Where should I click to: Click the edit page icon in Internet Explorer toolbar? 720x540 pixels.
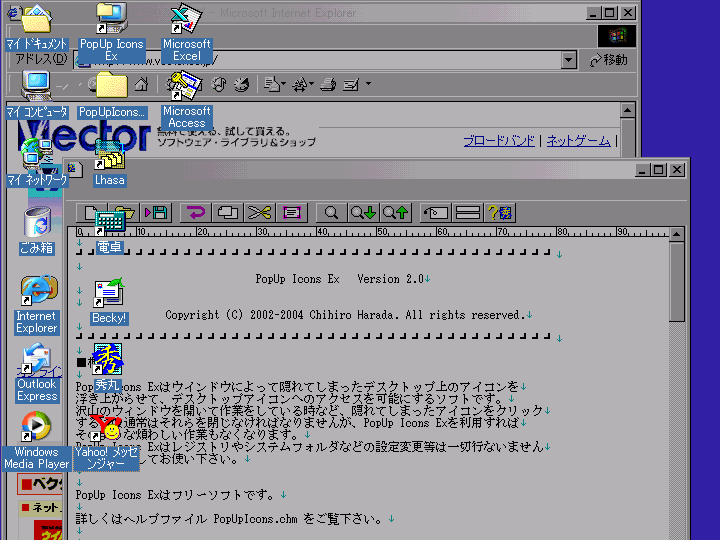coord(351,84)
